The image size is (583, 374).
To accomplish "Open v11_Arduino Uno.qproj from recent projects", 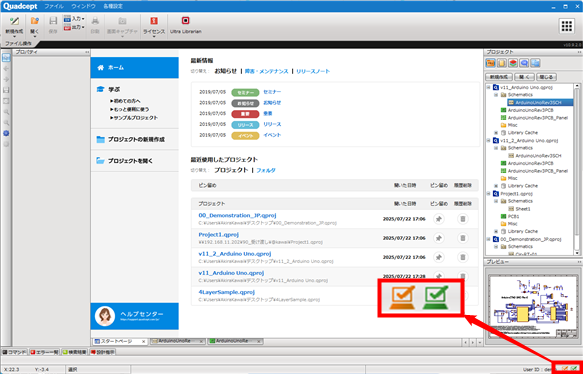I will tap(231, 273).
